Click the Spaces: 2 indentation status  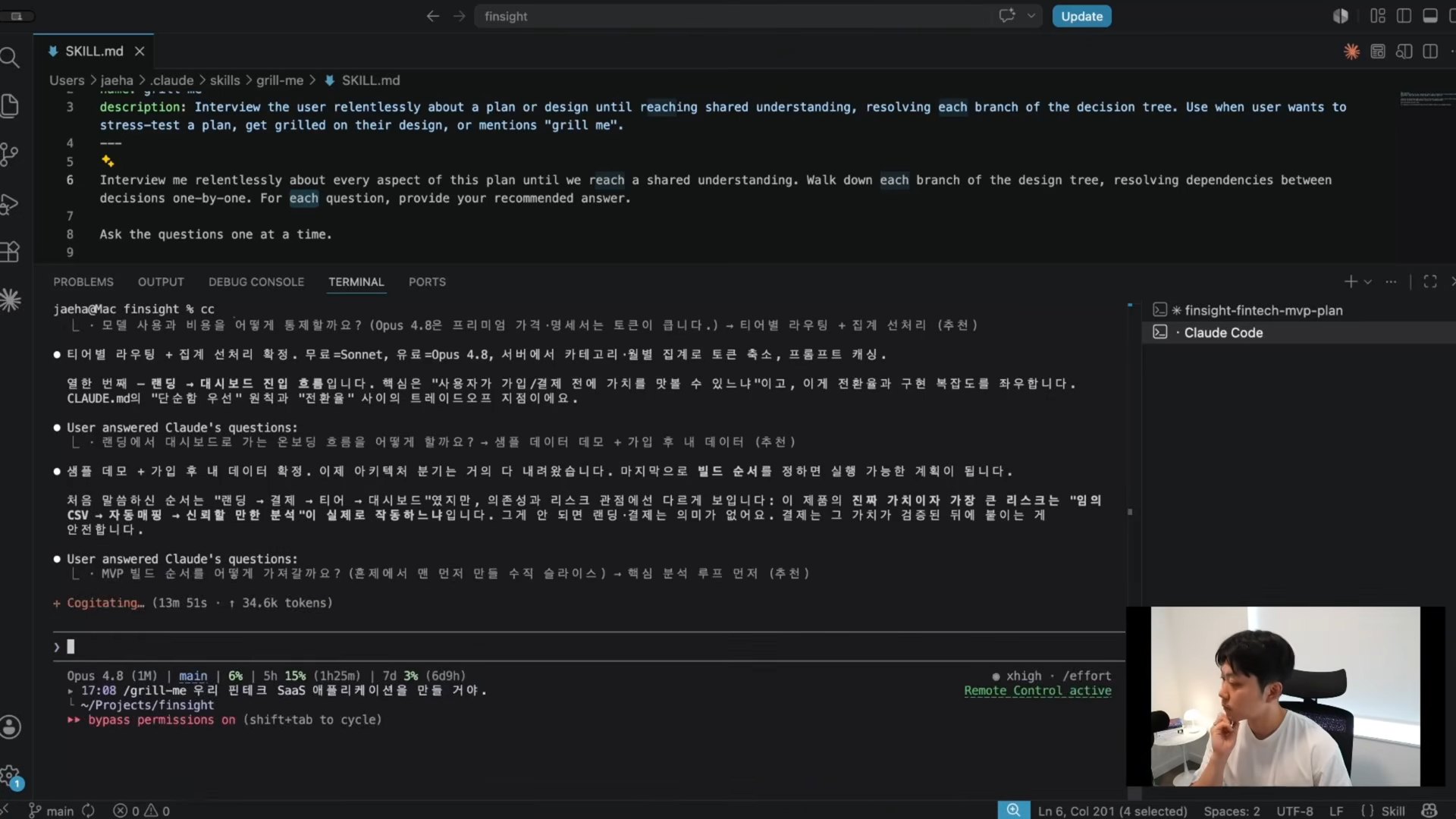click(x=1232, y=811)
